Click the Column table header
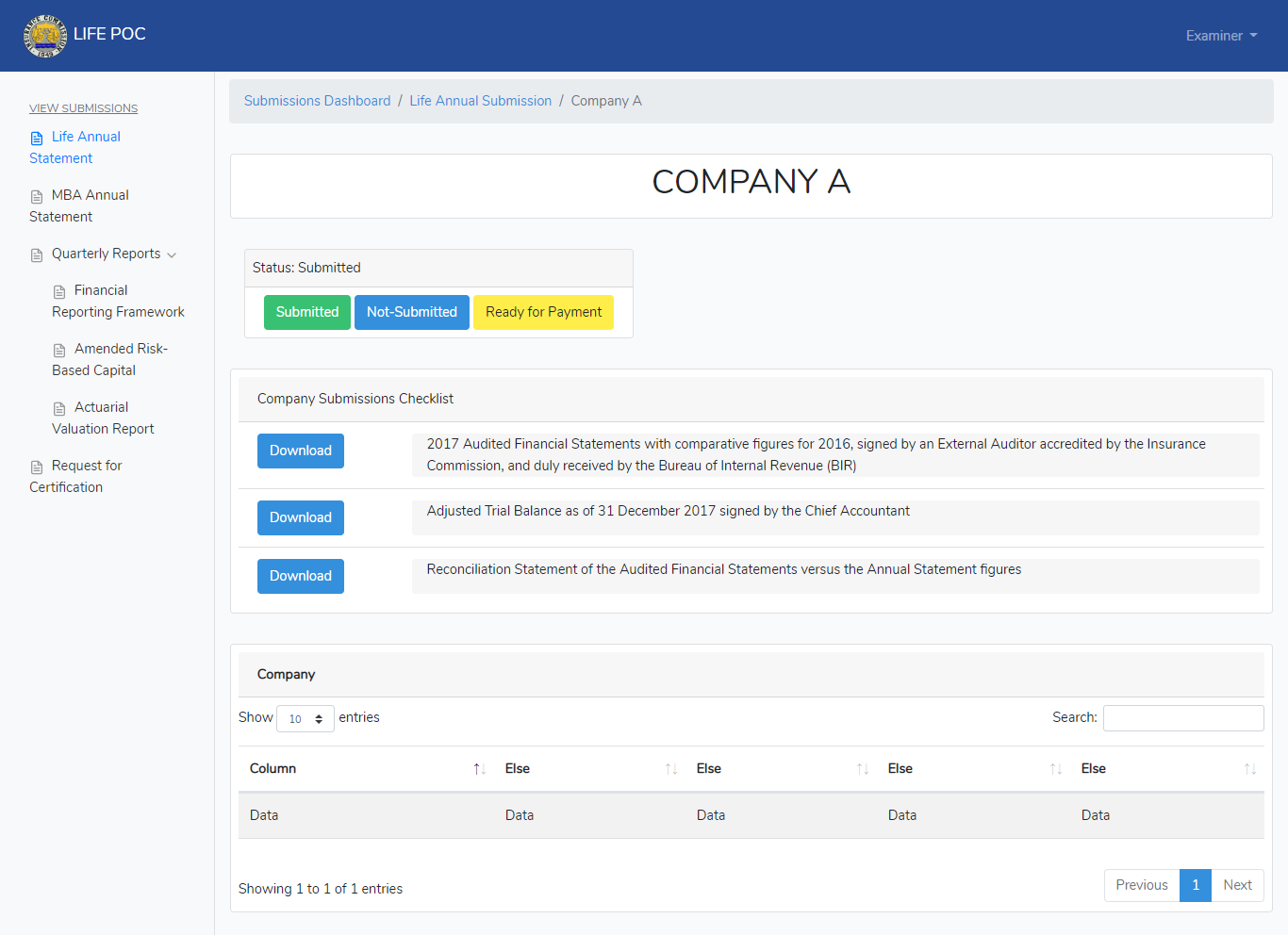 (366, 769)
